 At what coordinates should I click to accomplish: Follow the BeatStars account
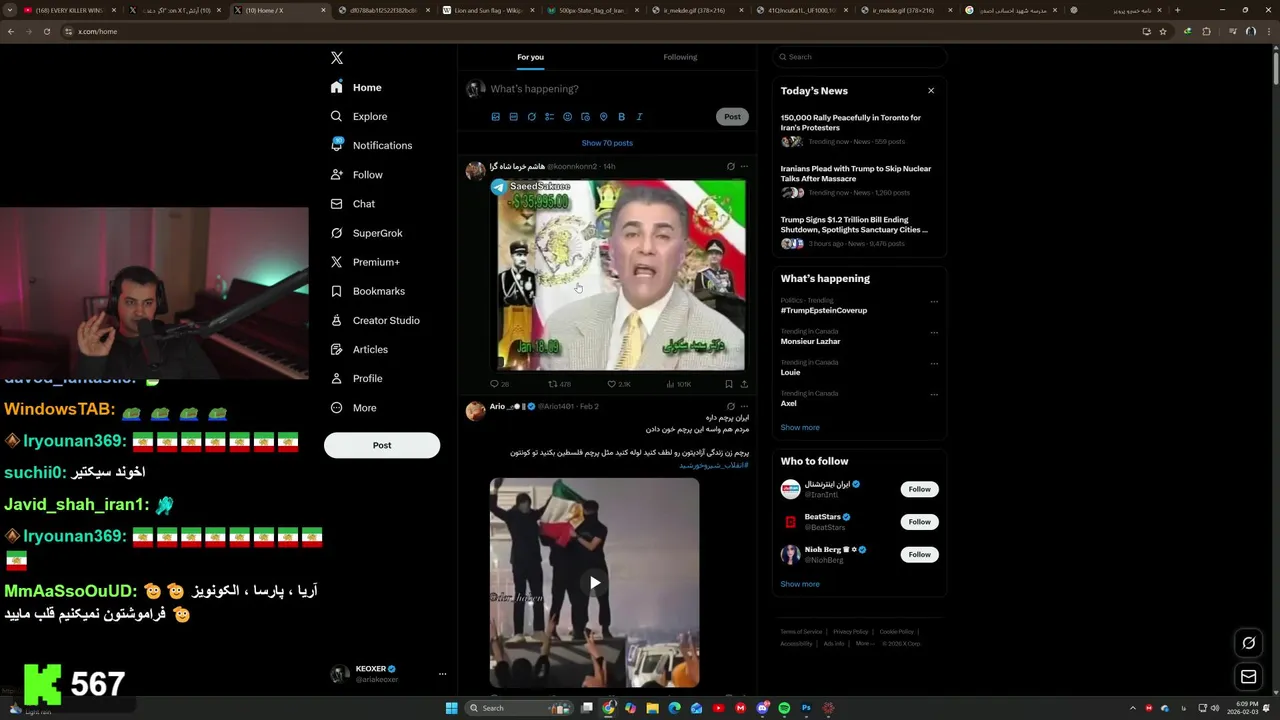[919, 522]
